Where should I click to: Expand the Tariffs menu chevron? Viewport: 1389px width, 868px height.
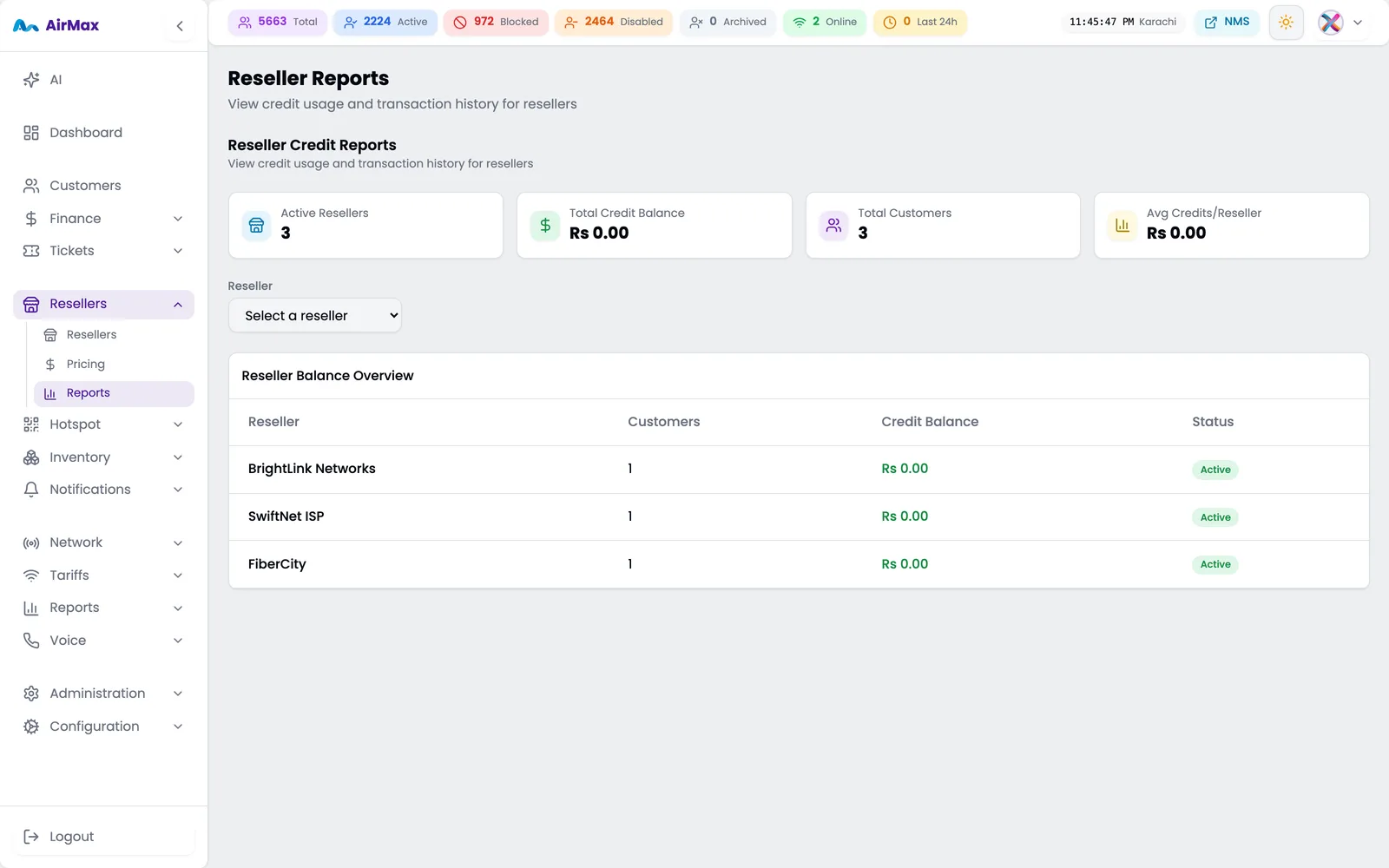178,575
